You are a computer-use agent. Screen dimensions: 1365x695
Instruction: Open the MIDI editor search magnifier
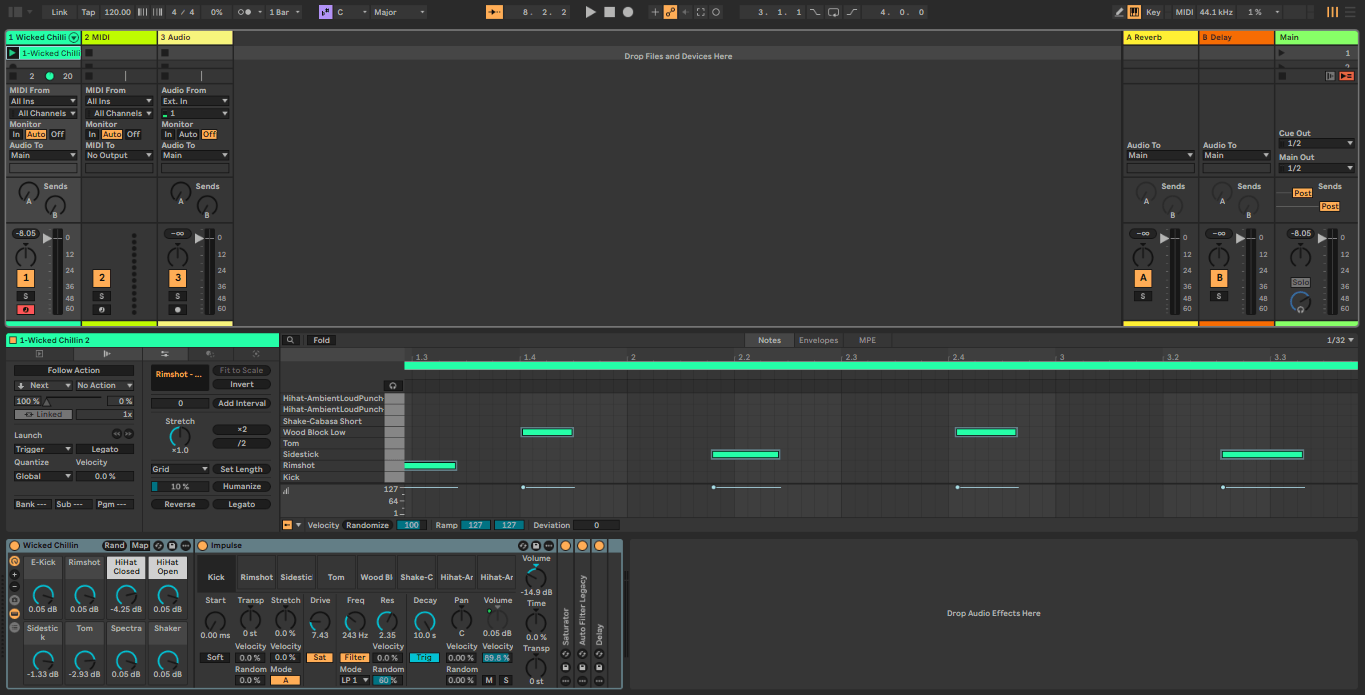tap(290, 340)
